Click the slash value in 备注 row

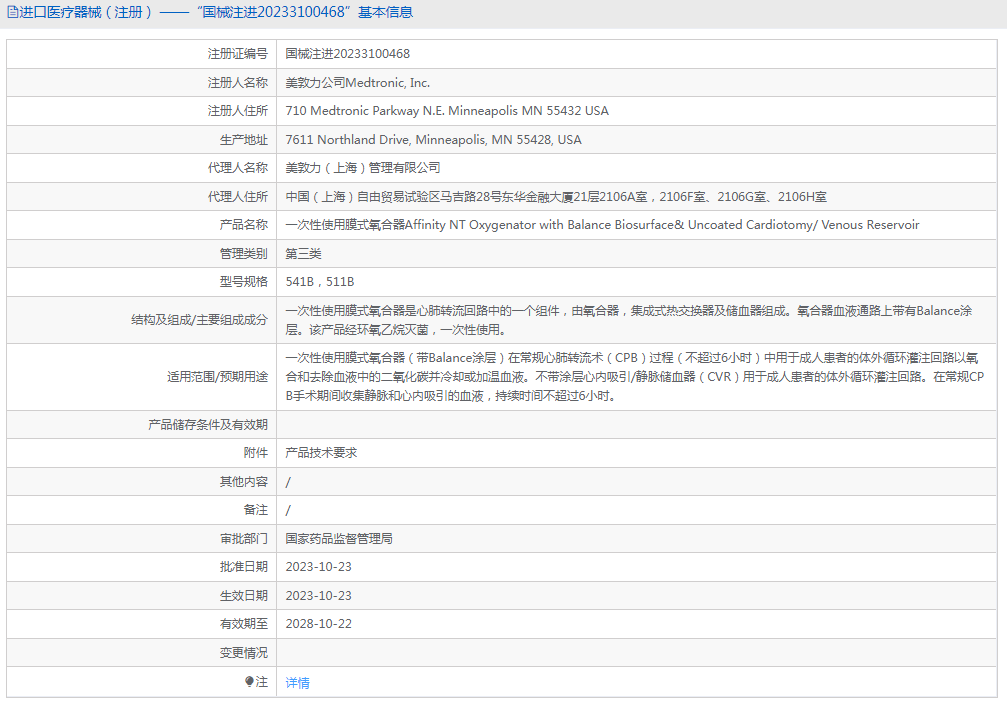(288, 510)
